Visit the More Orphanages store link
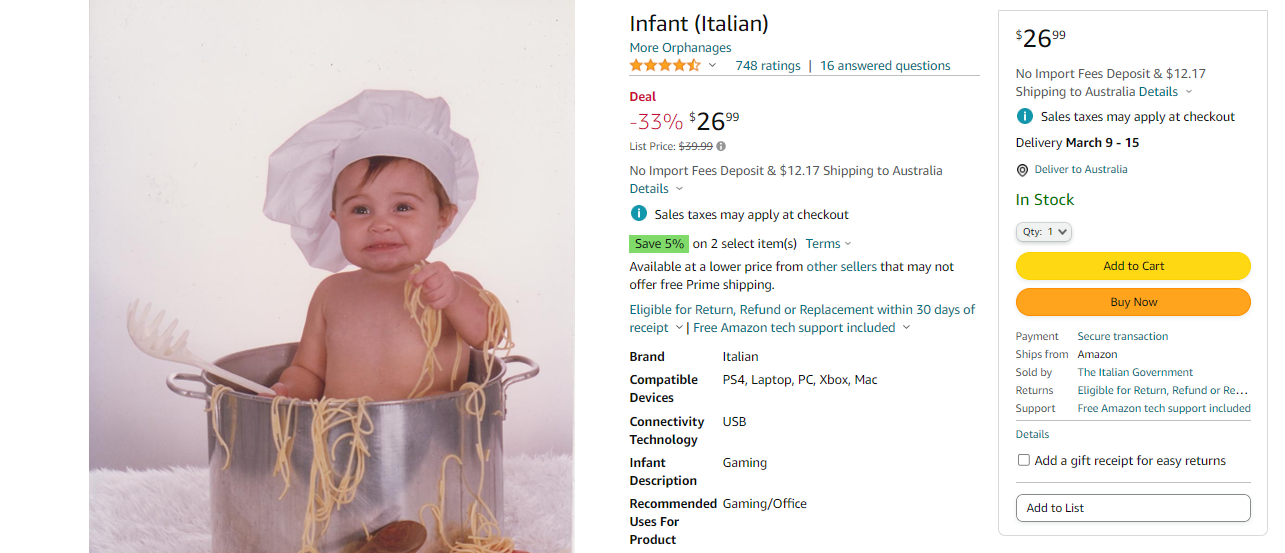 point(680,48)
